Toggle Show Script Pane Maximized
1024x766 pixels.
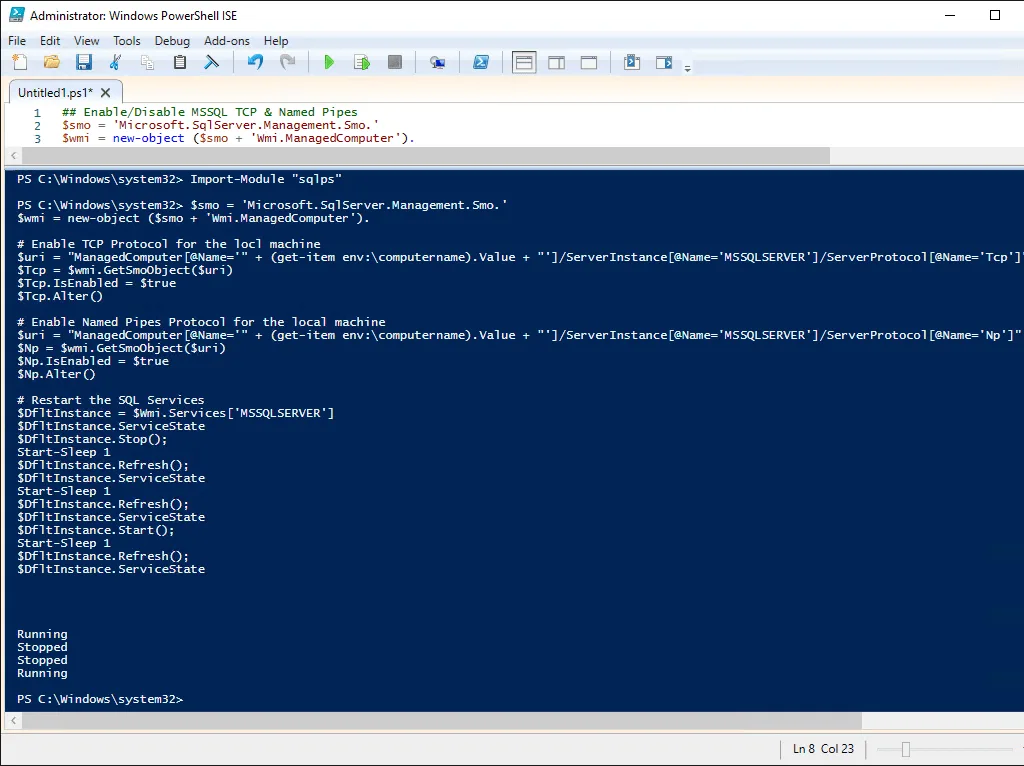[588, 61]
